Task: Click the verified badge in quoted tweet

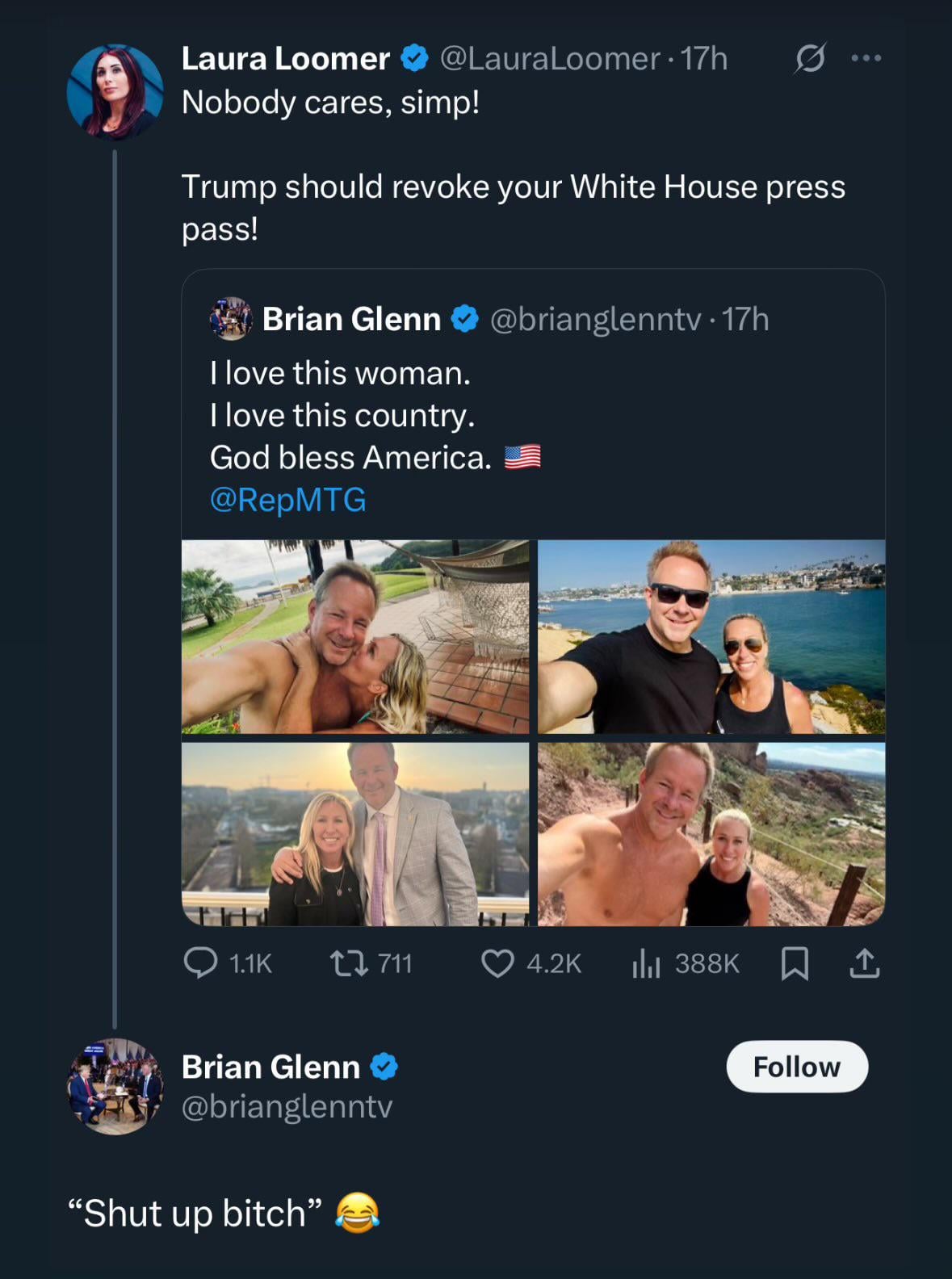Action: [465, 319]
